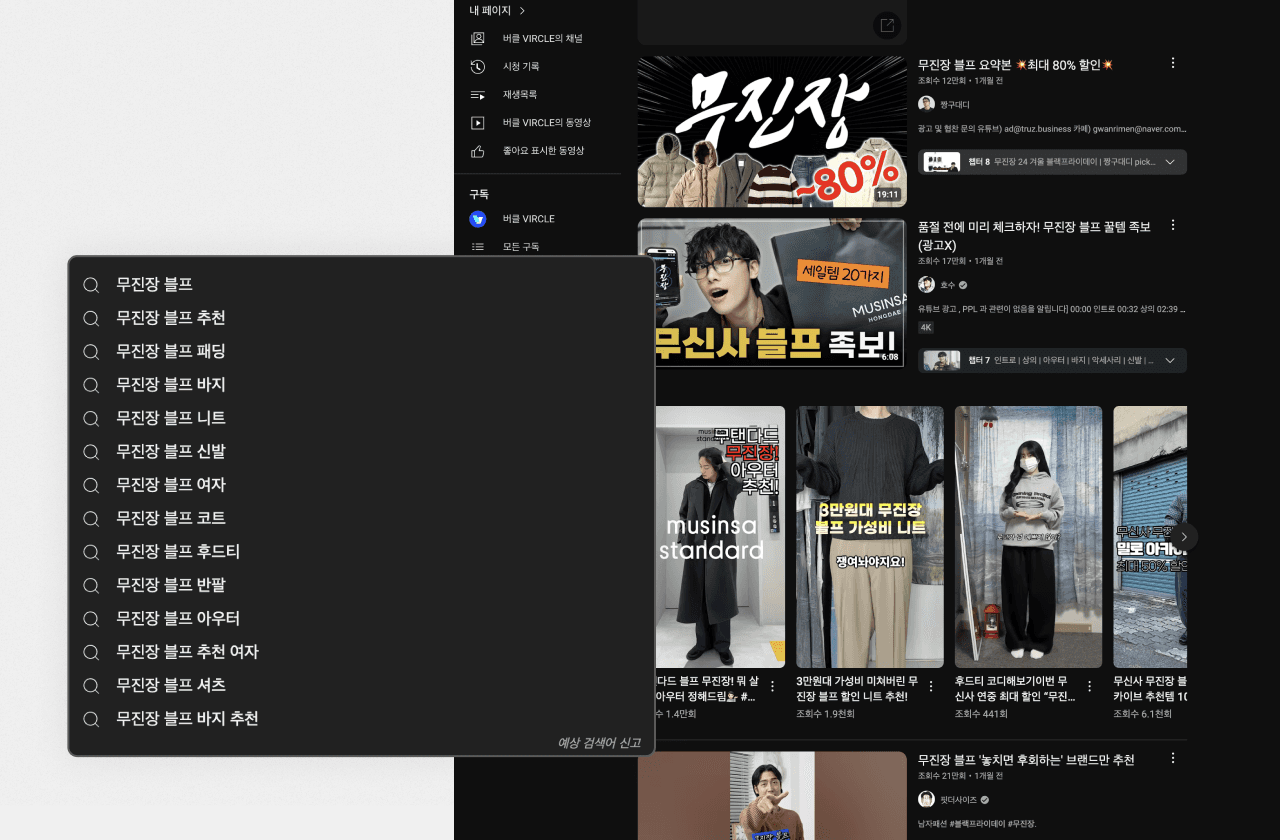Screen dimensions: 1280x840
Task: Click the 버클 VIRCLE의 동영상 play icon
Action: 478,122
